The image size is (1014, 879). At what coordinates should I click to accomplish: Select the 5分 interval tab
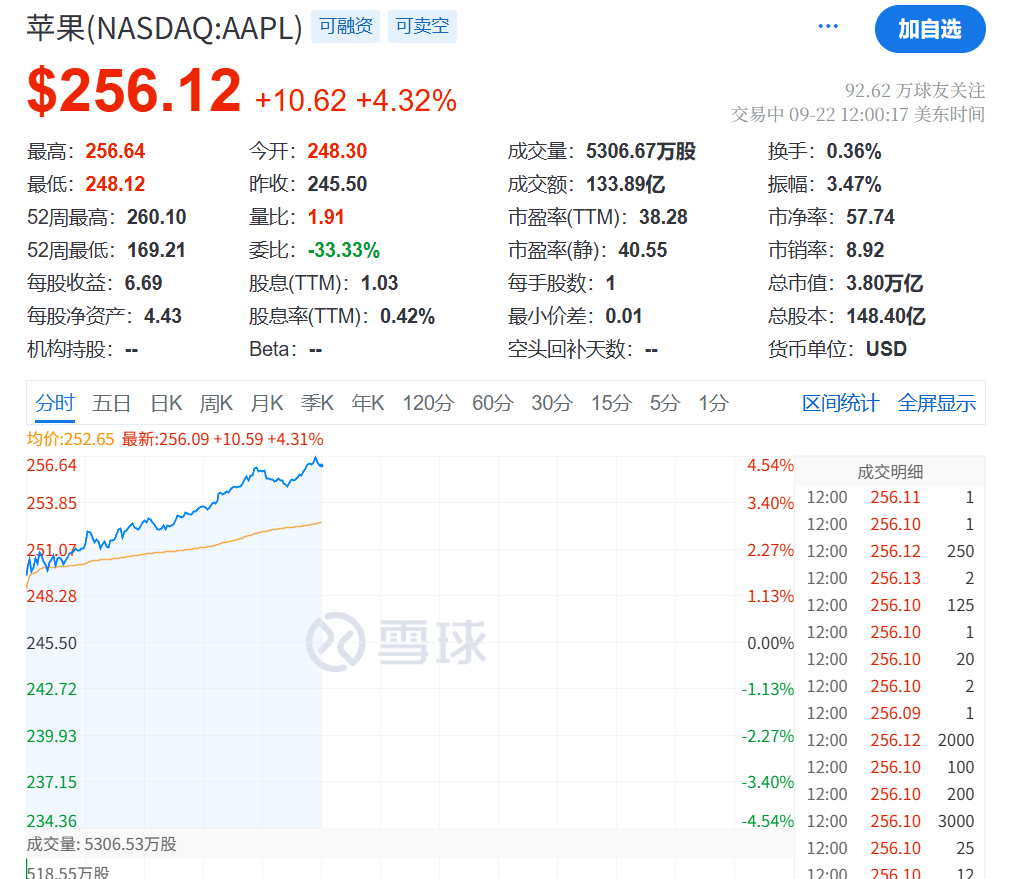663,403
